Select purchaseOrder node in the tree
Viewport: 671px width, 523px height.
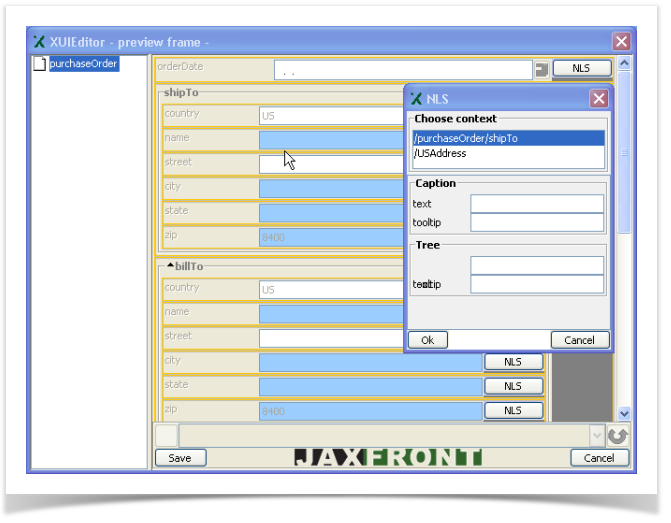tap(83, 64)
